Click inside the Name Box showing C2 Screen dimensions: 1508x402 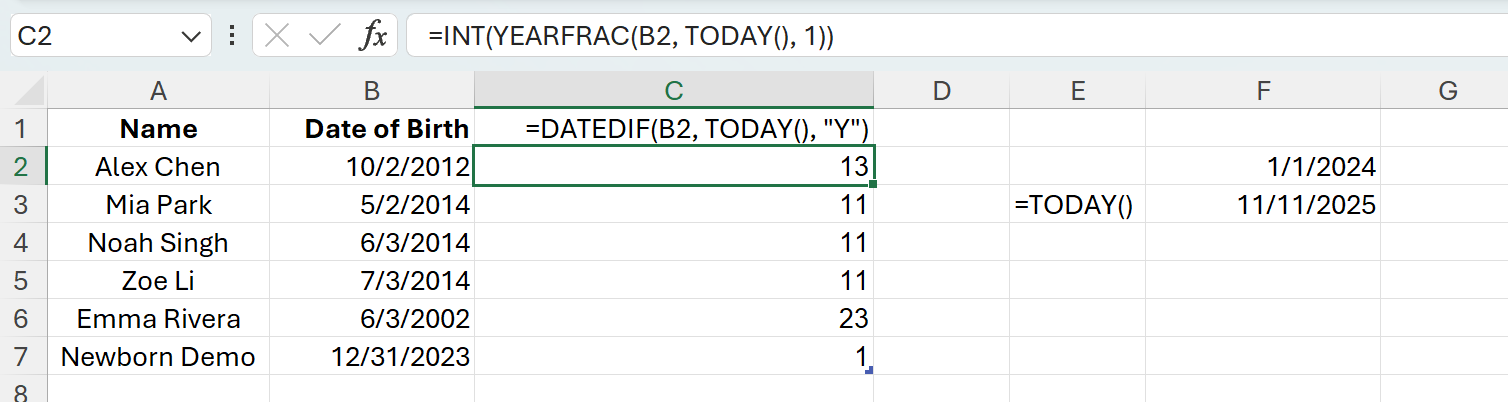coord(90,37)
